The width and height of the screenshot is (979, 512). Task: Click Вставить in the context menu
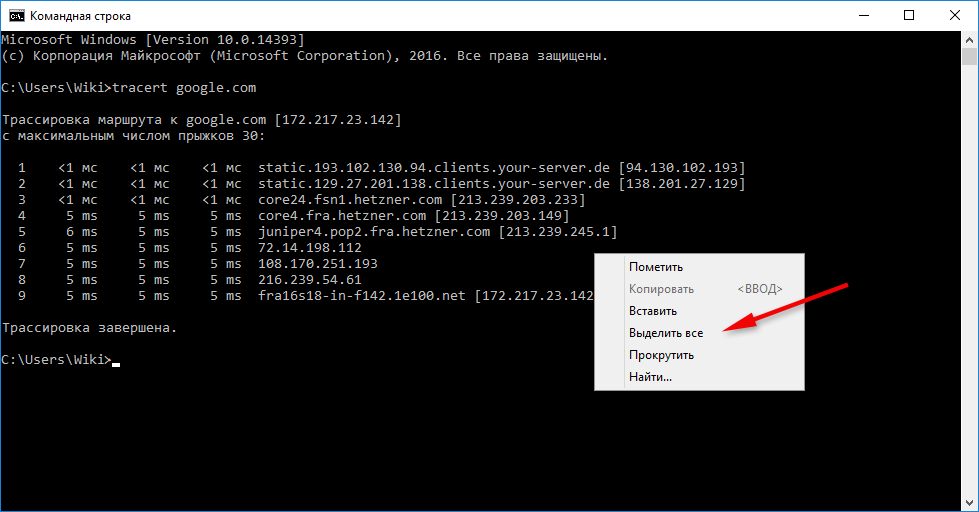(x=653, y=311)
